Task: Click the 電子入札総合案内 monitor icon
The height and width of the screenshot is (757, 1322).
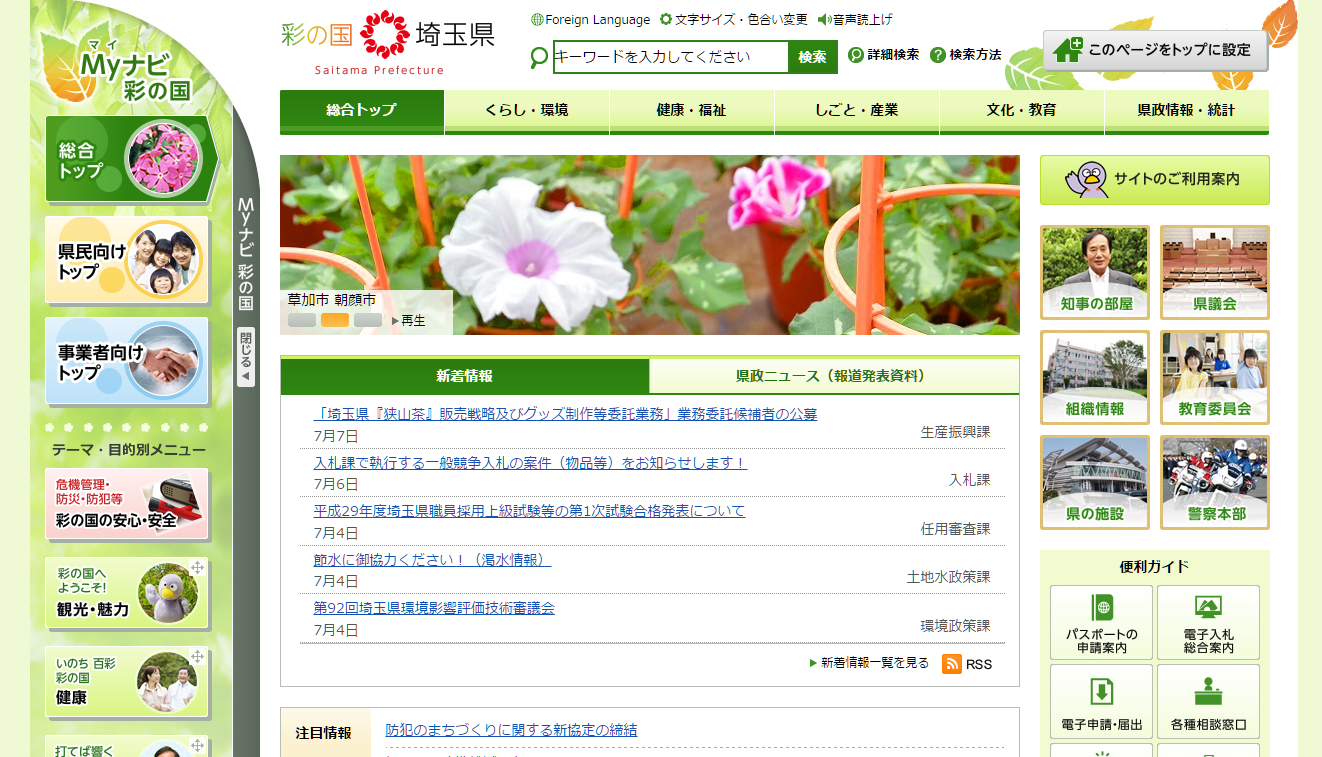Action: 1208,608
